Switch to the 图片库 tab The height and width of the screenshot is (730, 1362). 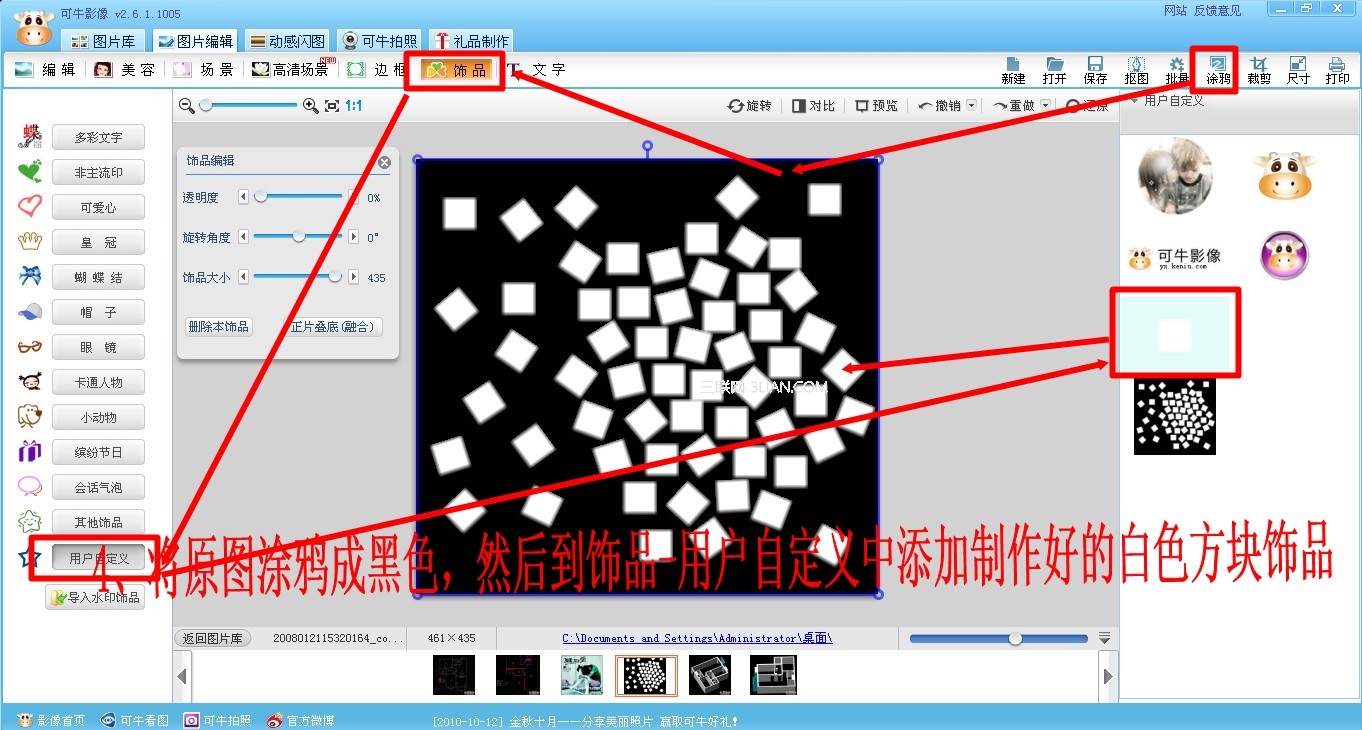[104, 41]
